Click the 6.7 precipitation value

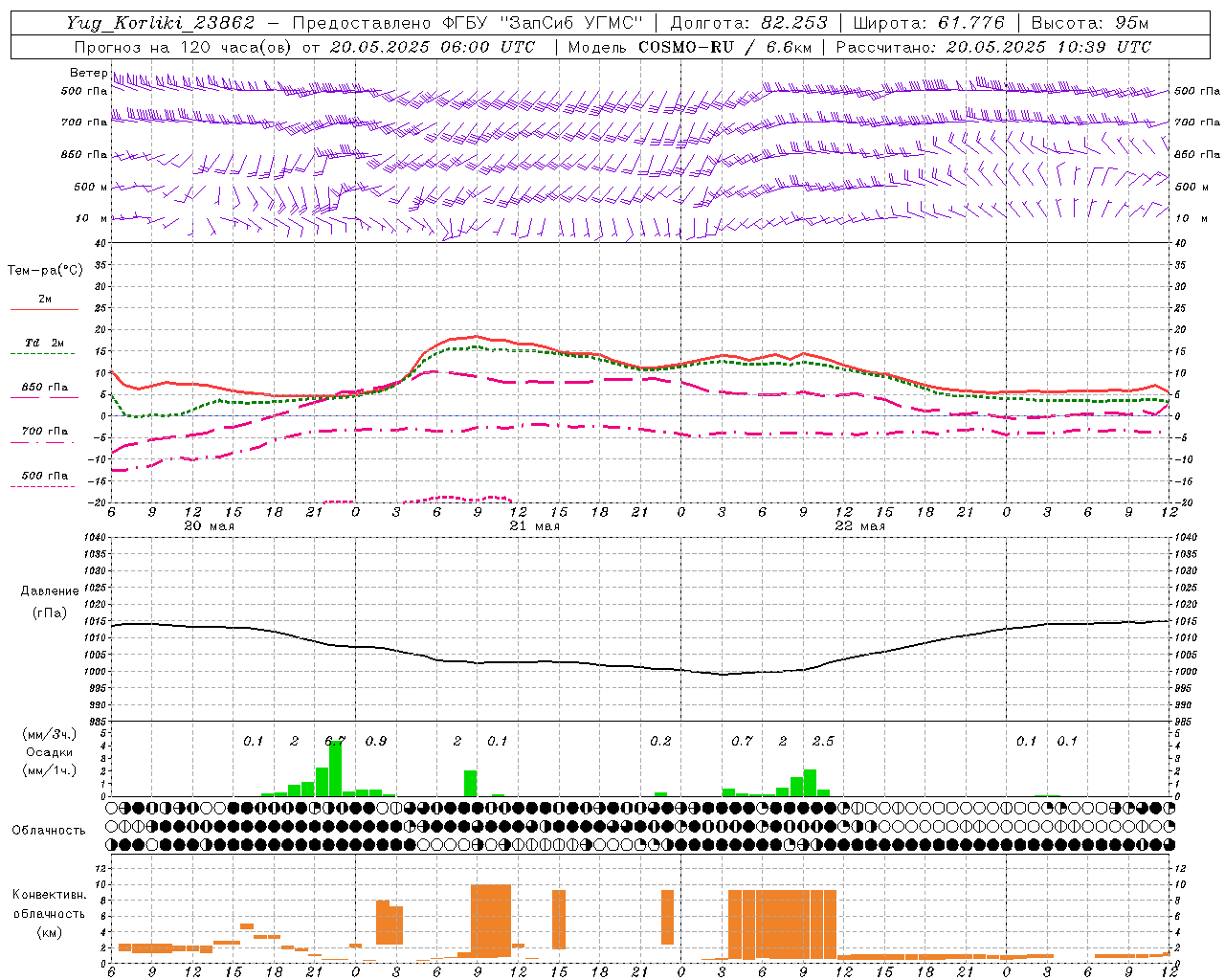tap(335, 741)
